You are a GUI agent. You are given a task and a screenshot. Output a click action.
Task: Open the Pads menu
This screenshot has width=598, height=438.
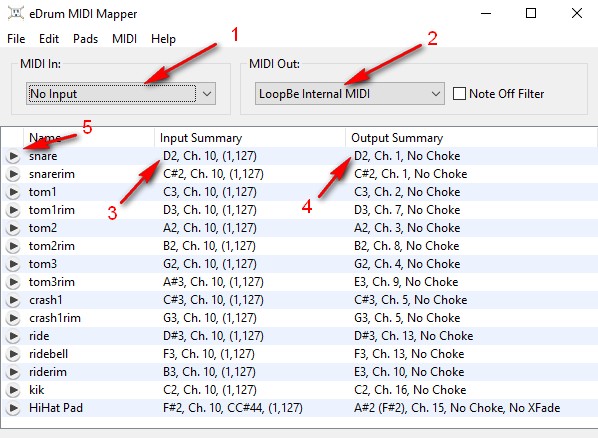click(x=85, y=39)
